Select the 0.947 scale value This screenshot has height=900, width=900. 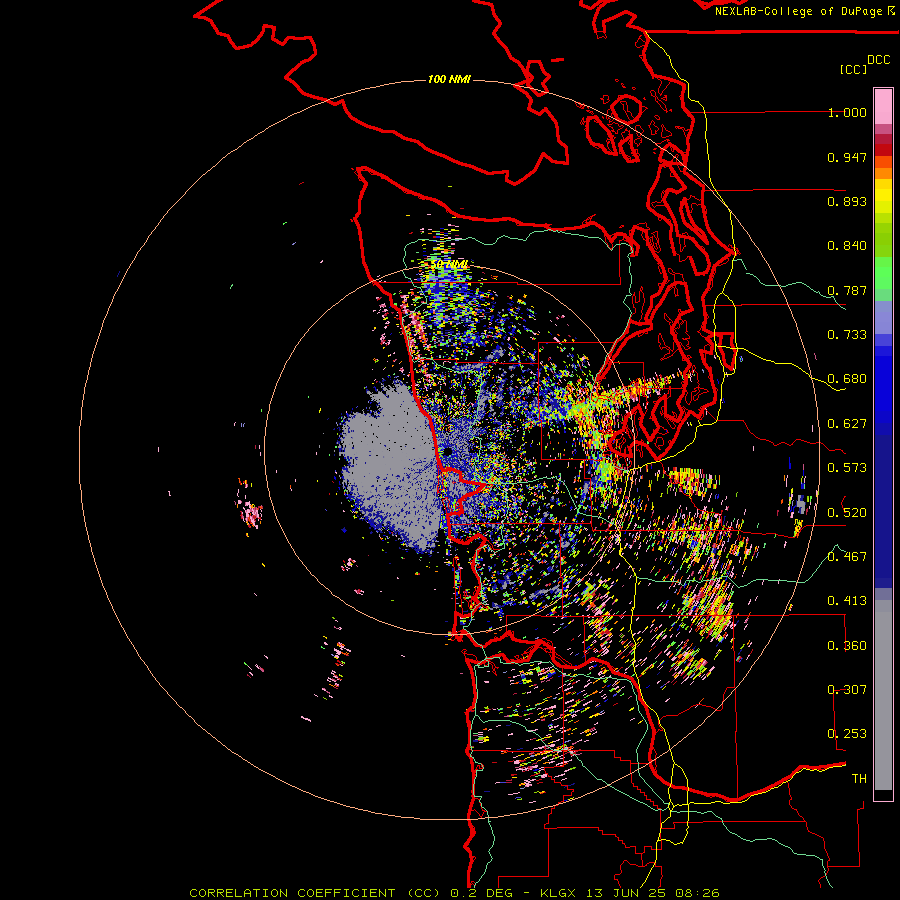pyautogui.click(x=847, y=157)
